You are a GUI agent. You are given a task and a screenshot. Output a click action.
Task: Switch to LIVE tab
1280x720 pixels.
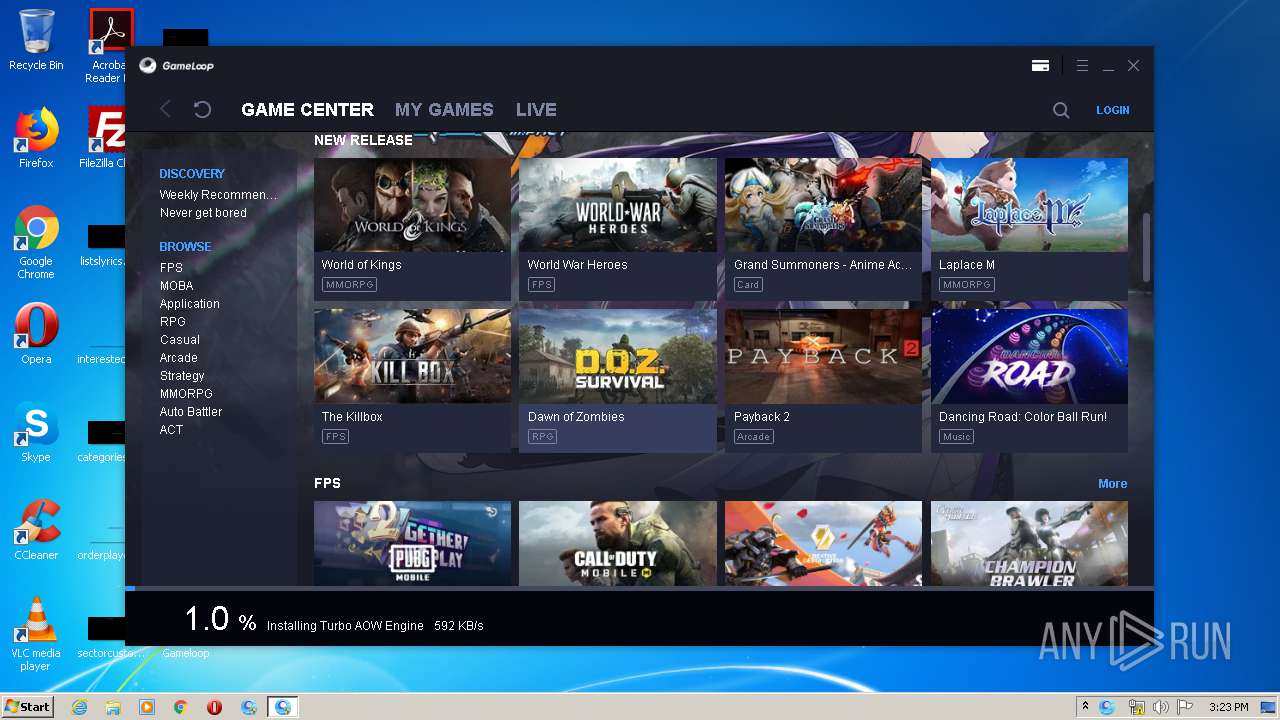click(536, 110)
